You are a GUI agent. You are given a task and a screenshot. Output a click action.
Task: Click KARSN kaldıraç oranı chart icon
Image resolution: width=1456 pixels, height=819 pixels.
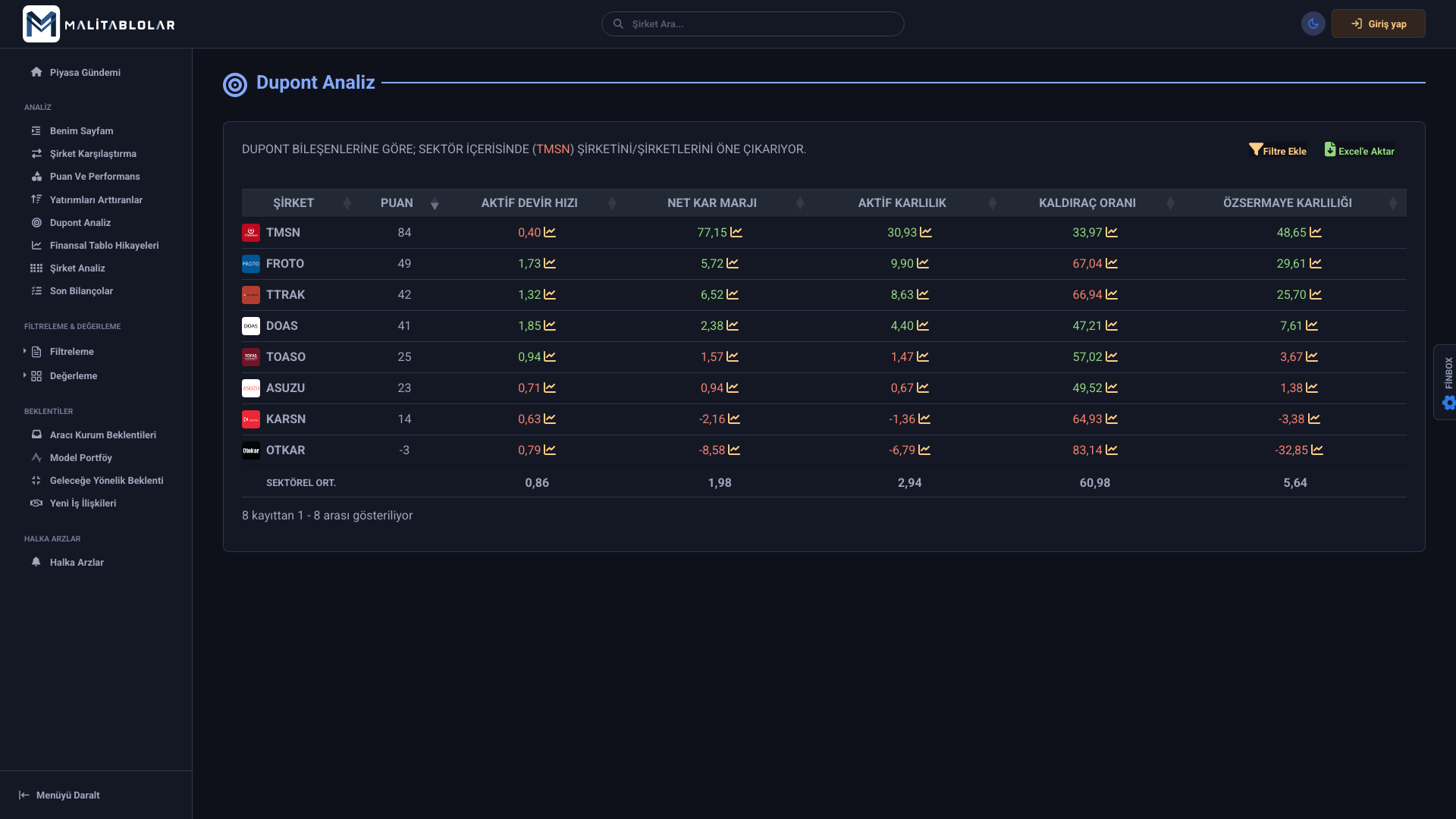1112,419
